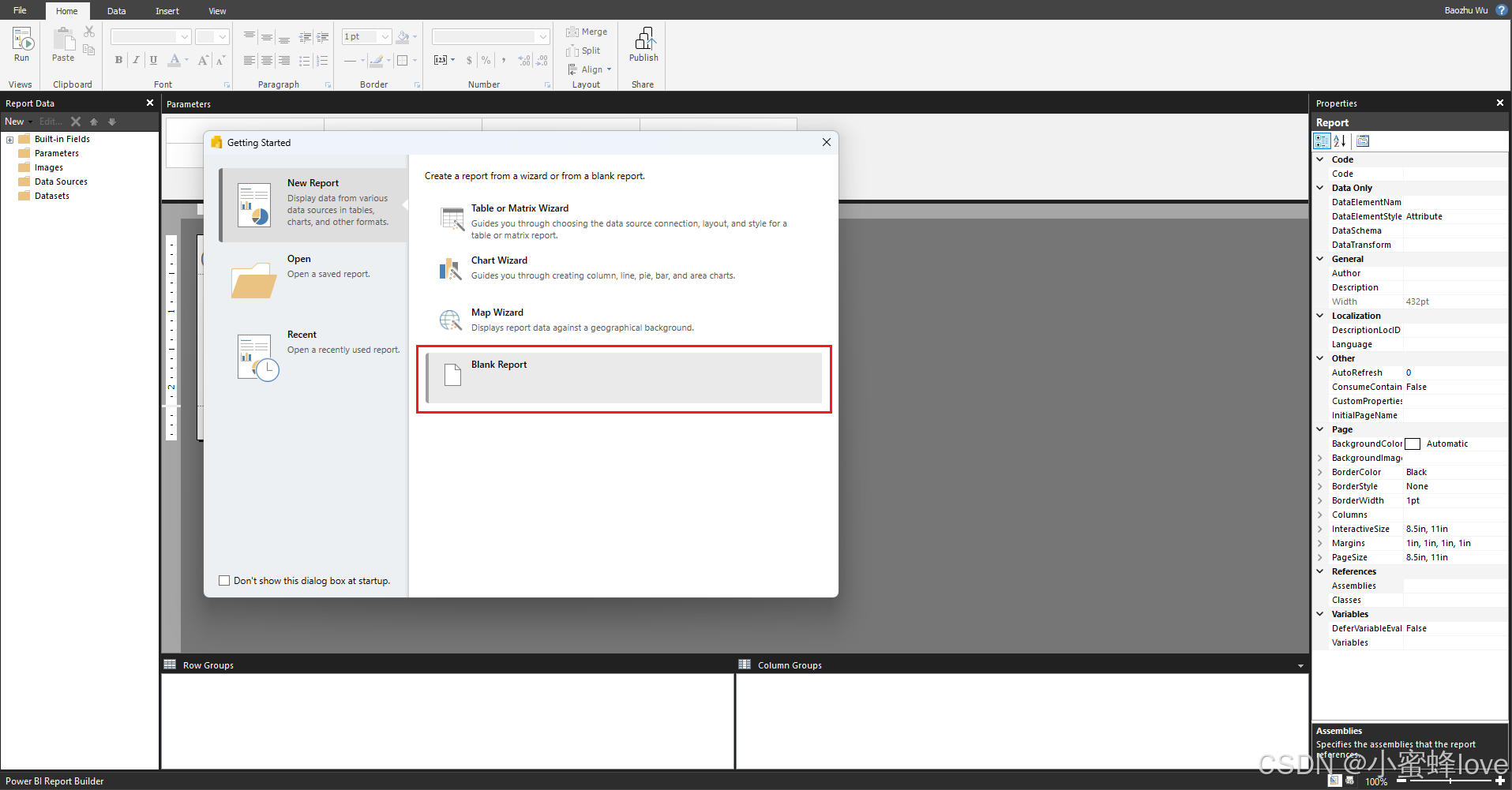Open the New dropdown in Report Data
The width and height of the screenshot is (1512, 790).
pos(19,122)
